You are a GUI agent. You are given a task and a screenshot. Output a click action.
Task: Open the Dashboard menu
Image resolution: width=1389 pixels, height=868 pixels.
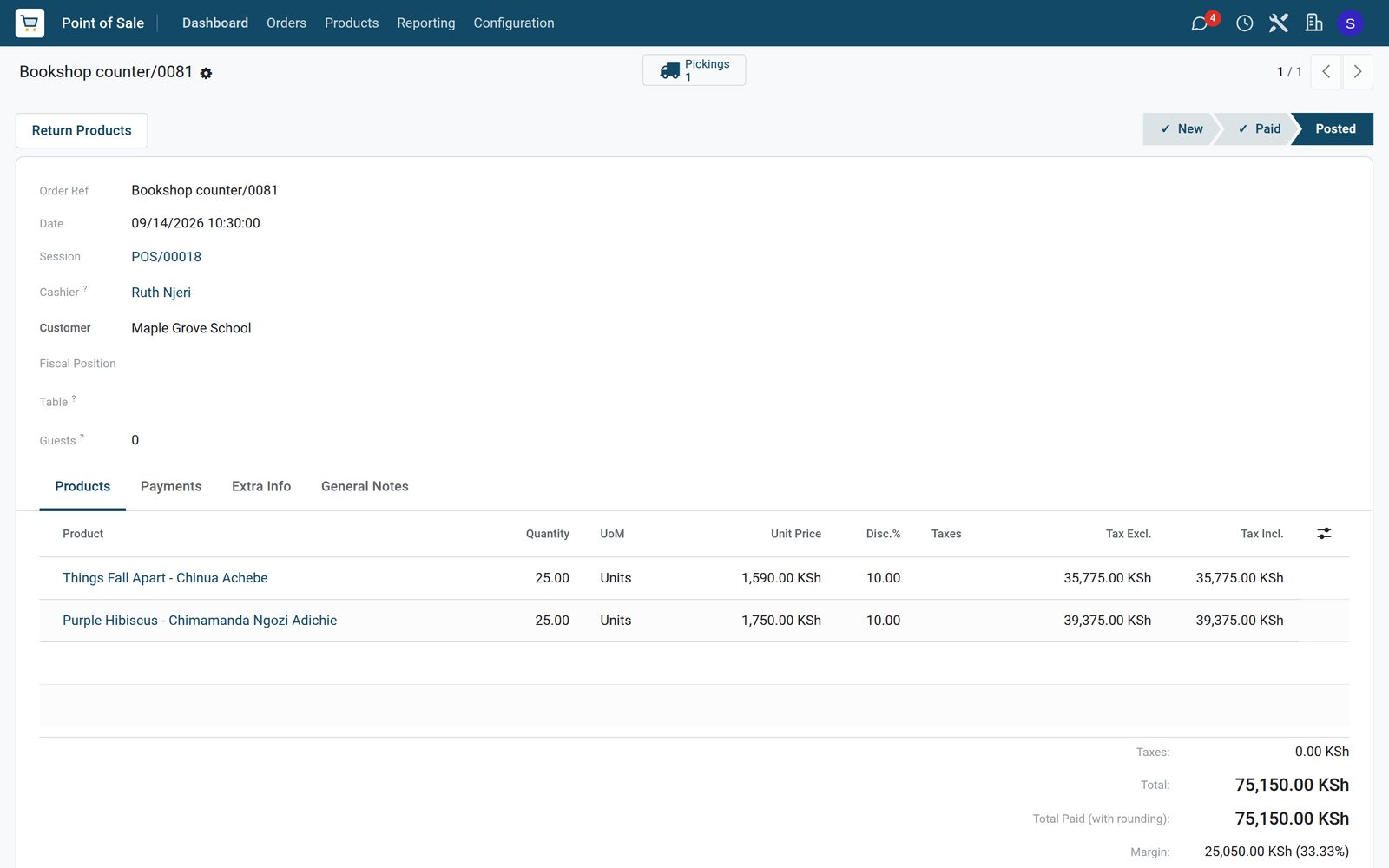215,23
